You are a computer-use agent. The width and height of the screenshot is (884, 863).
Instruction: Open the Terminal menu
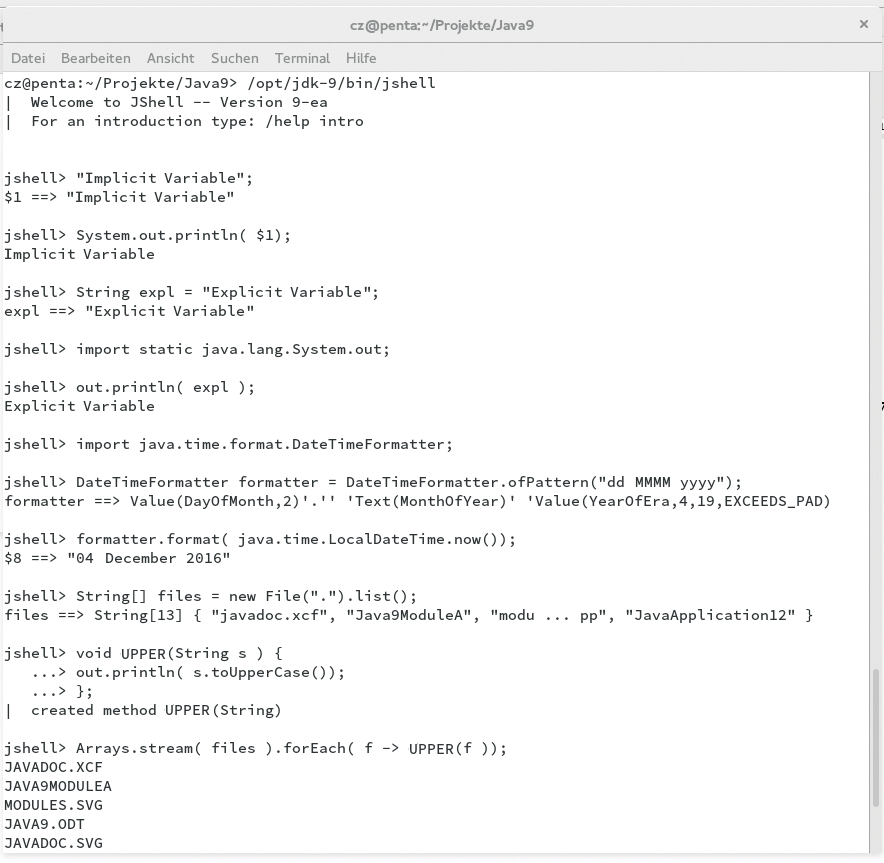[x=301, y=58]
